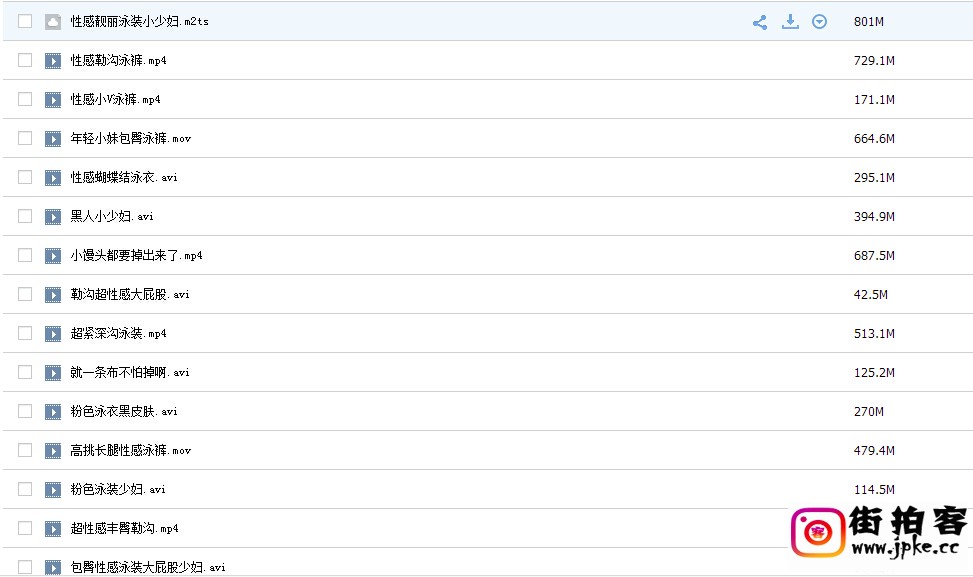This screenshot has height=577, width=973.
Task: Click the video icon beside 粉色泳衣黑皮肤.avi
Action: (53, 412)
